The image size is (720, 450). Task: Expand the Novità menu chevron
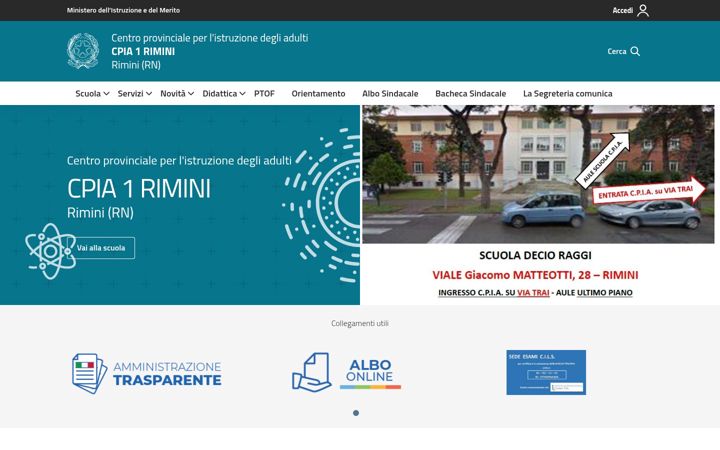pyautogui.click(x=191, y=94)
